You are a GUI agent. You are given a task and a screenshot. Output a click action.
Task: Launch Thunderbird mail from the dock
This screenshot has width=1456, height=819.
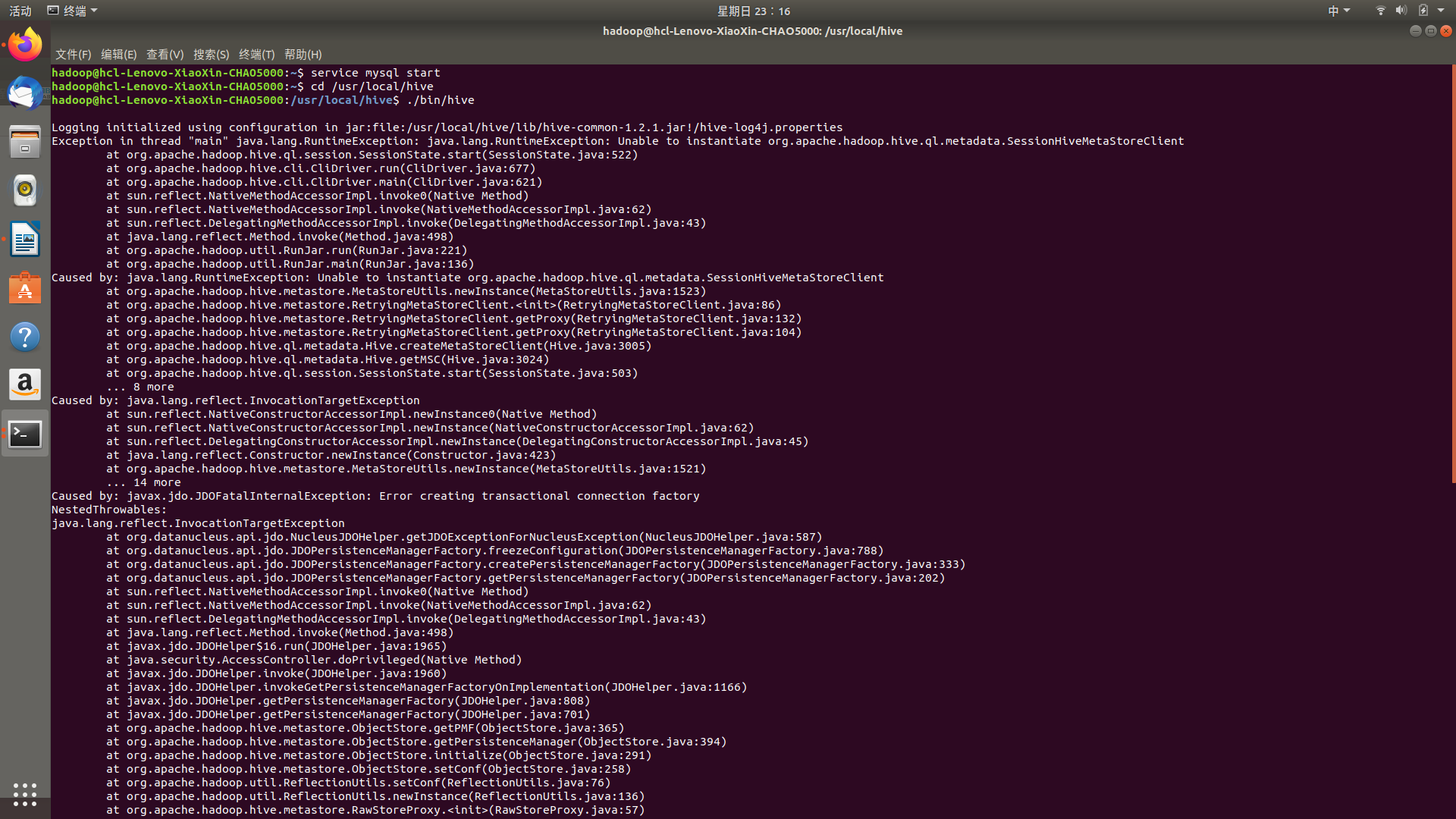coord(25,93)
